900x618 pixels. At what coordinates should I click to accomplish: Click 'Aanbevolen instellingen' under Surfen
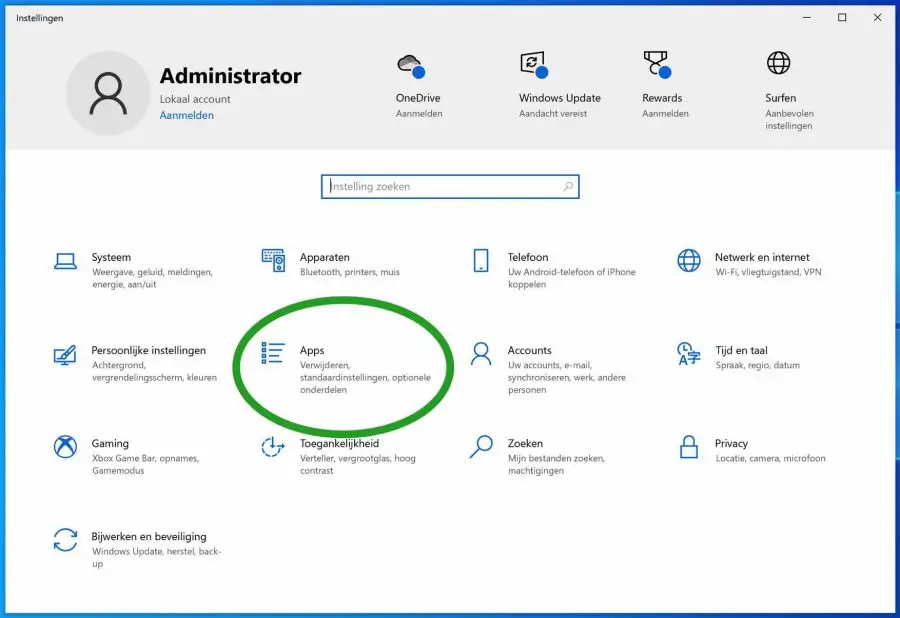click(789, 119)
